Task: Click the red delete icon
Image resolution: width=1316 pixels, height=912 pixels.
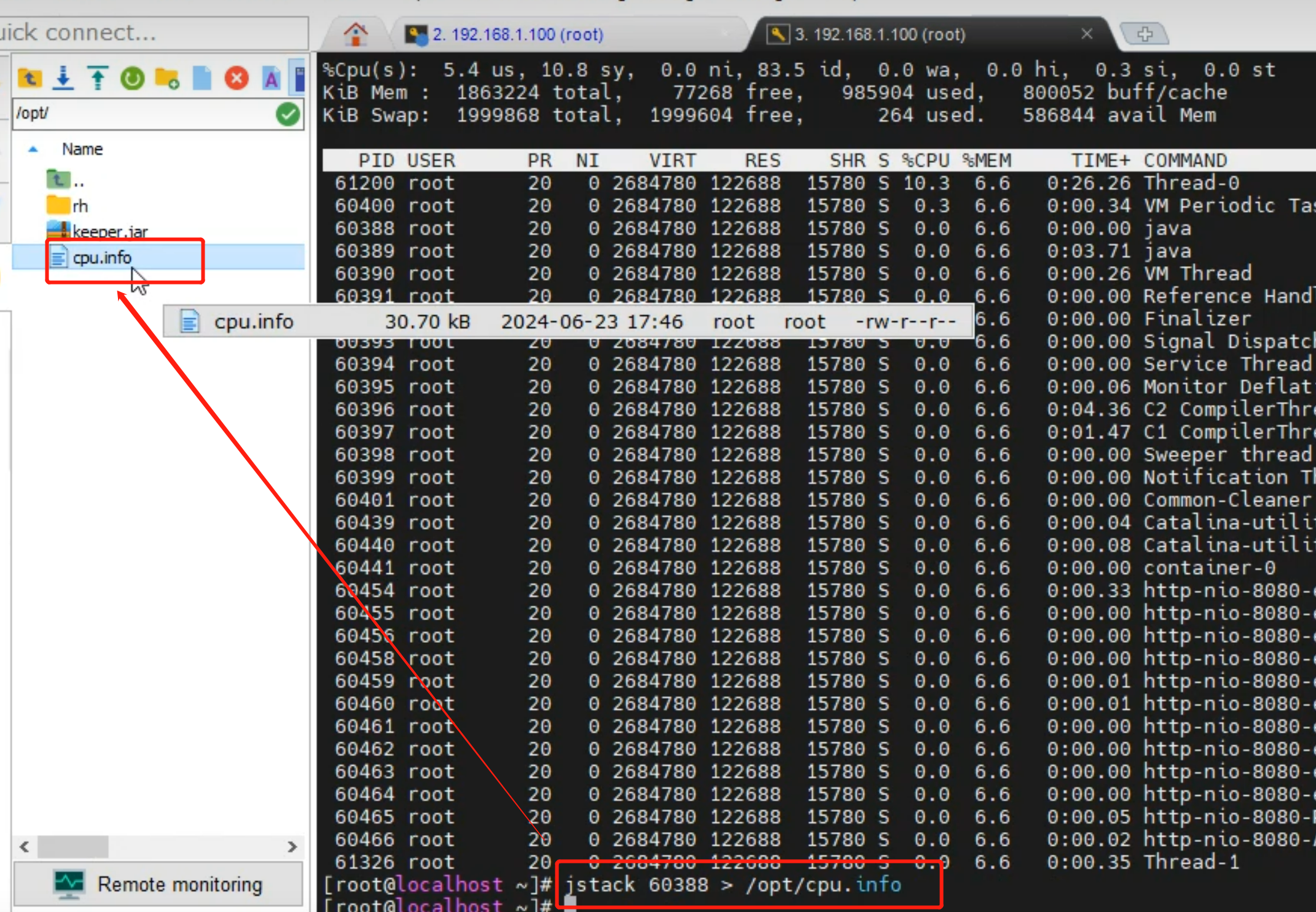Action: 237,78
